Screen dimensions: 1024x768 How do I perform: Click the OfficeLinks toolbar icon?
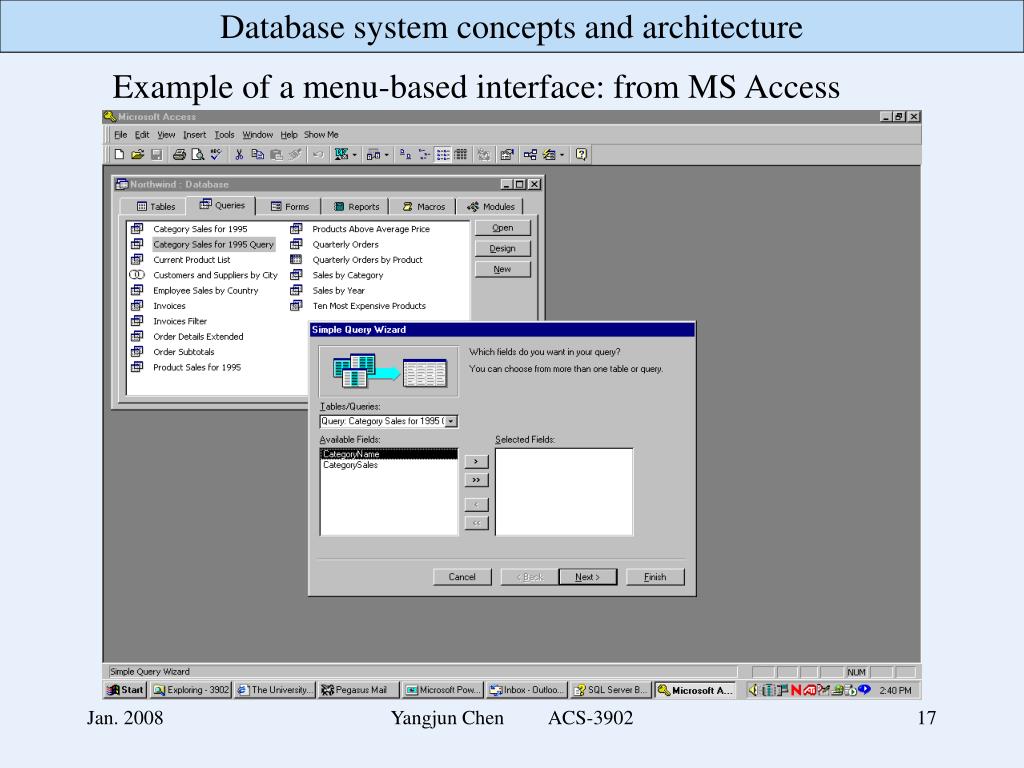click(341, 155)
